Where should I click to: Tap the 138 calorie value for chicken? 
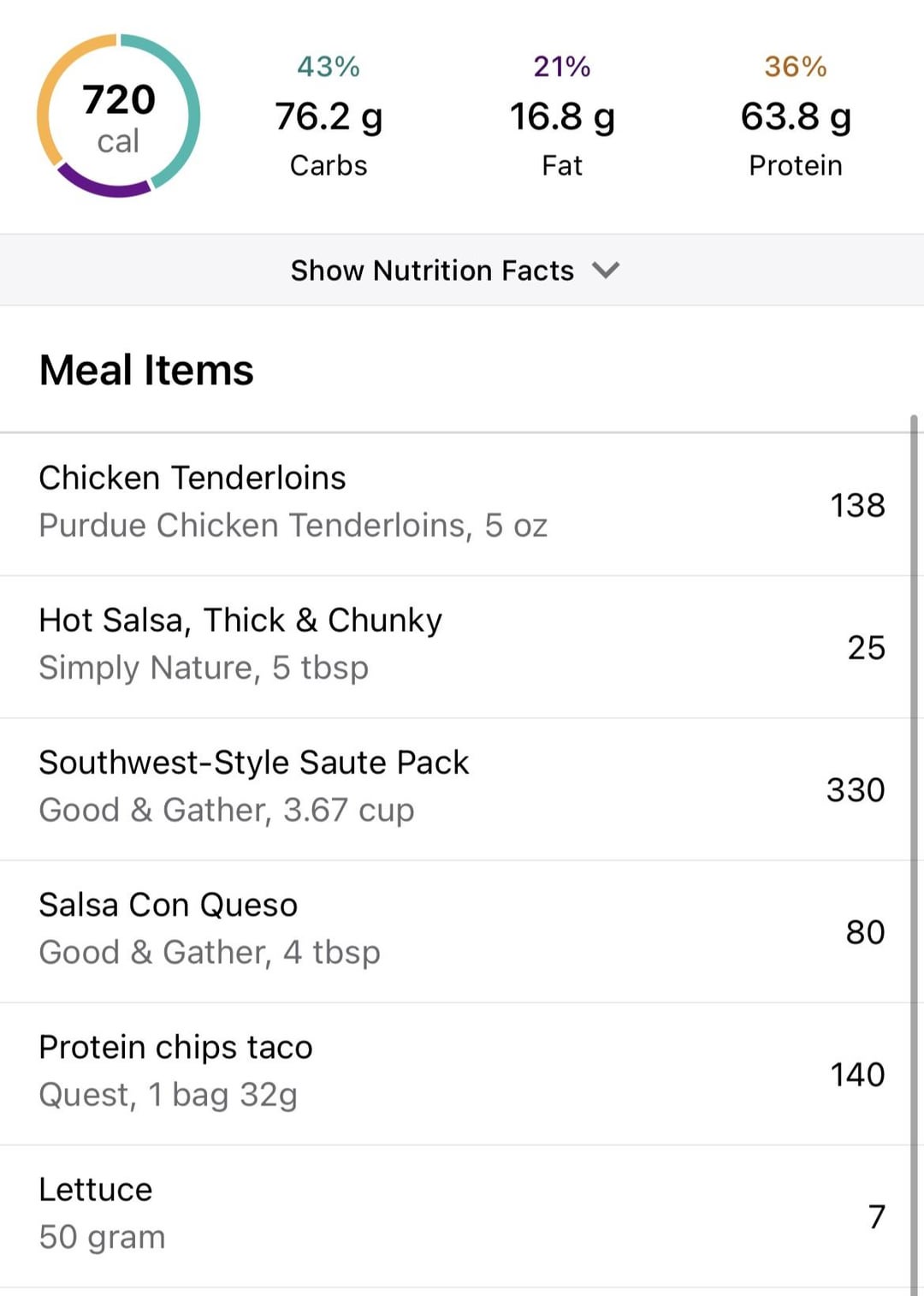(857, 505)
